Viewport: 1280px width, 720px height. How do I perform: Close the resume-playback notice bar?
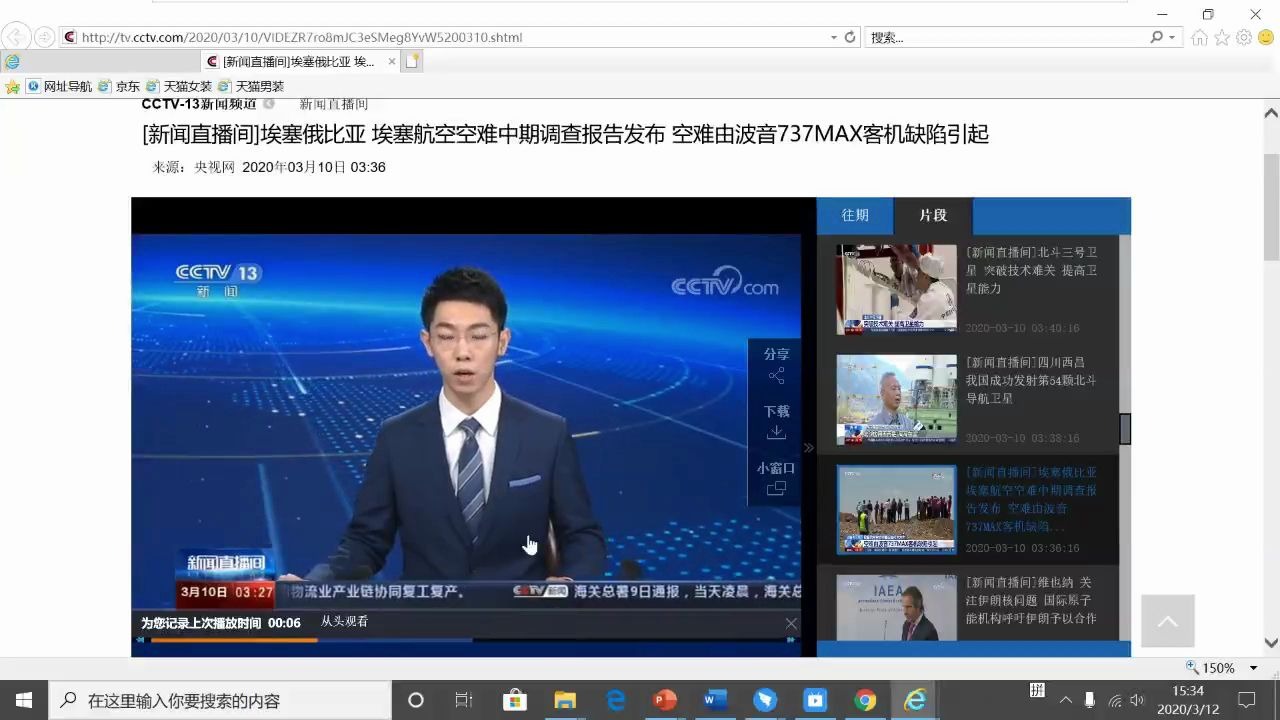[791, 623]
